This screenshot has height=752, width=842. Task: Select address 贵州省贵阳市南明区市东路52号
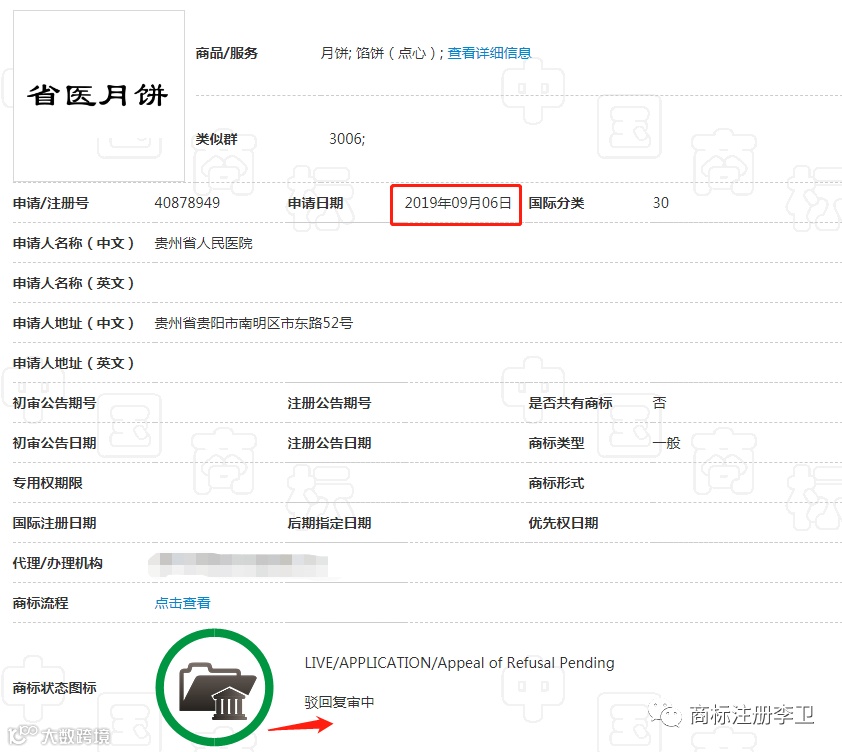coord(254,323)
